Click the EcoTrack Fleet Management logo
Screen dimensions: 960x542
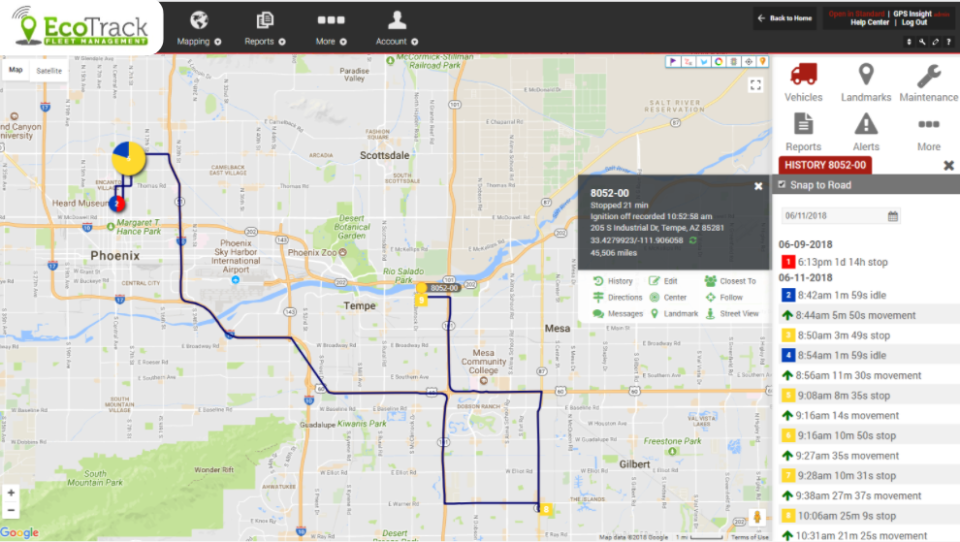[81, 28]
